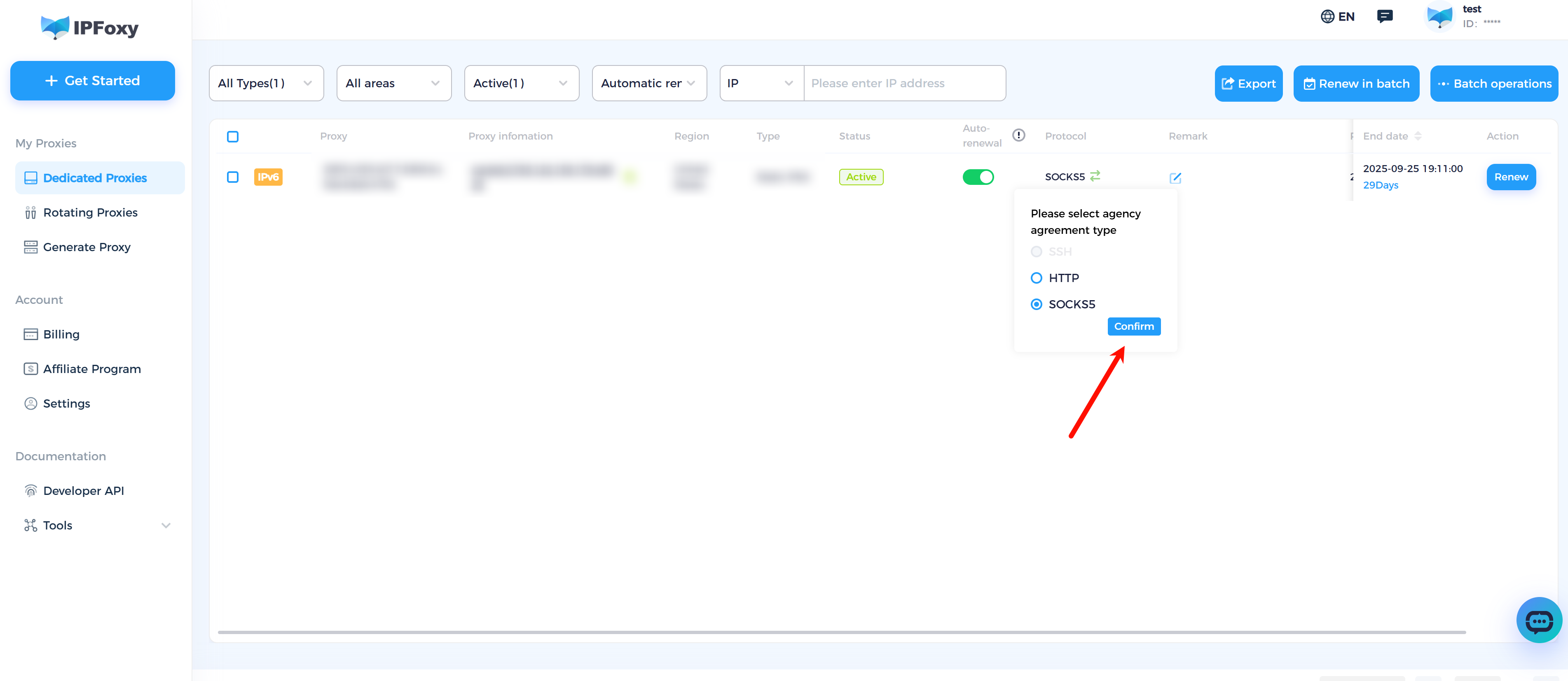Confirm the protocol selection
Screen dimensions: 1568x681
coord(1133,326)
